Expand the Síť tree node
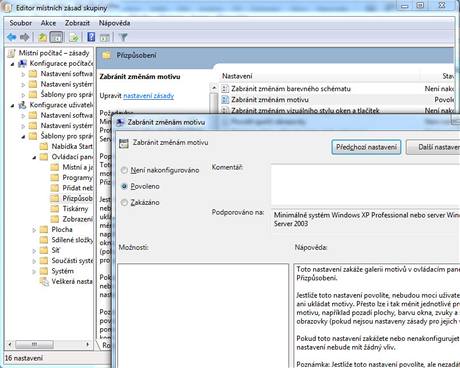This screenshot has height=368, width=460. [x=34, y=251]
